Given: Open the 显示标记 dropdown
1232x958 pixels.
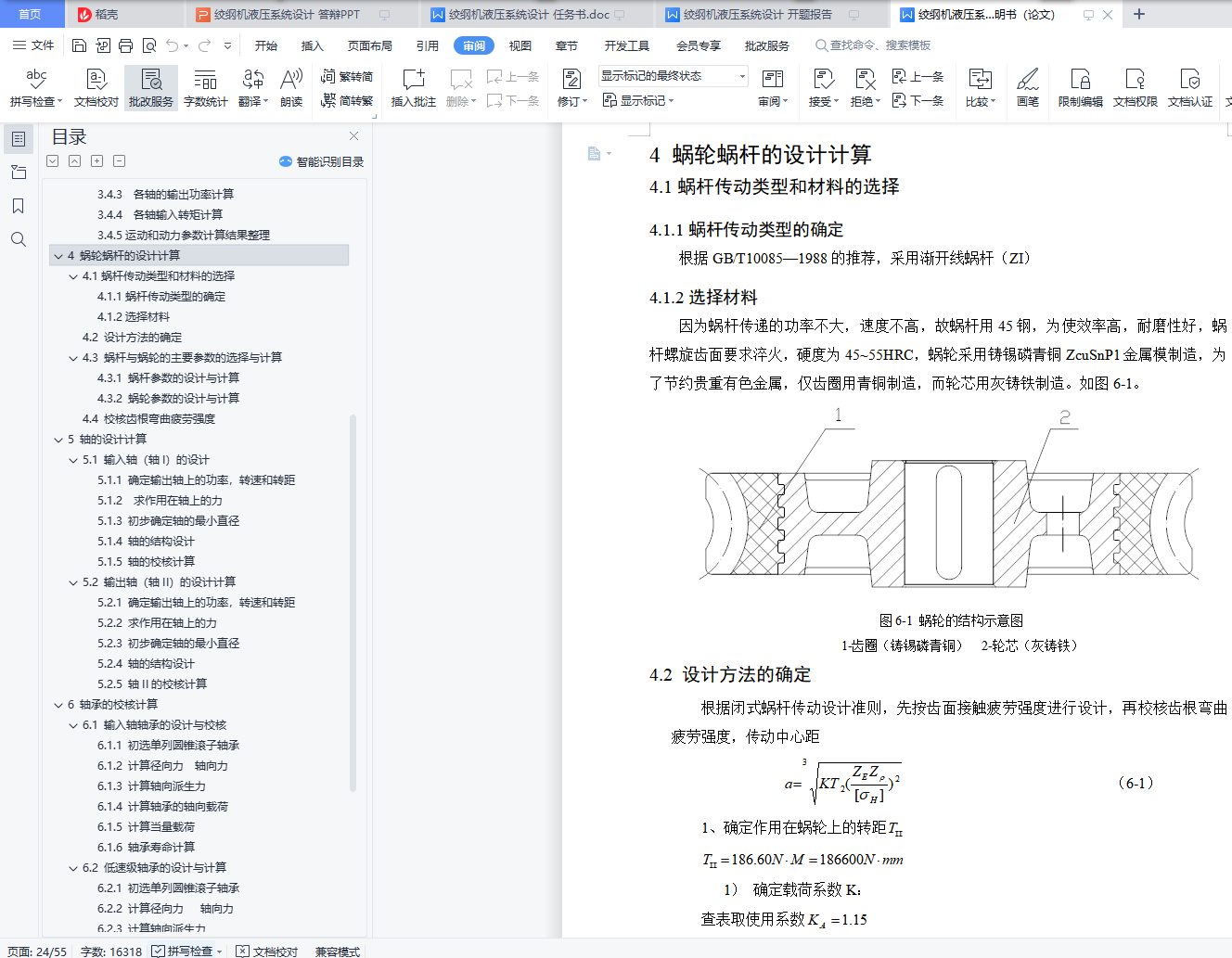Looking at the screenshot, I should pyautogui.click(x=638, y=100).
